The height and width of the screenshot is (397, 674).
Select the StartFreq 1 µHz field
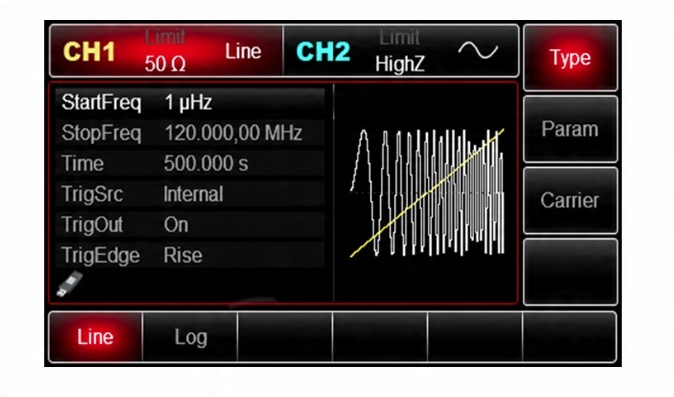click(190, 103)
